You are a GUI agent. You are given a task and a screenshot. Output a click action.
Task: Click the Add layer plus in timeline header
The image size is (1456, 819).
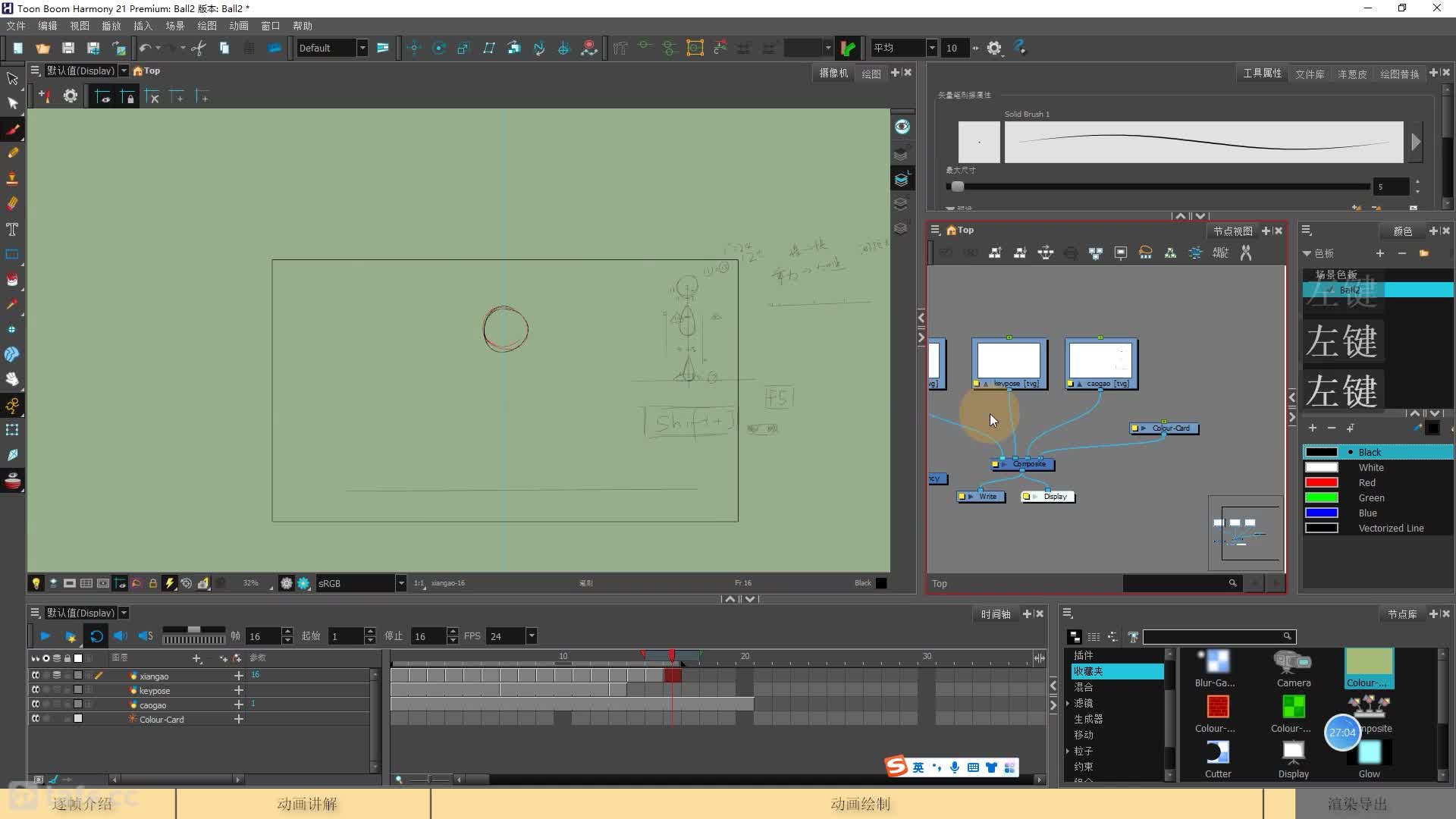tap(197, 658)
